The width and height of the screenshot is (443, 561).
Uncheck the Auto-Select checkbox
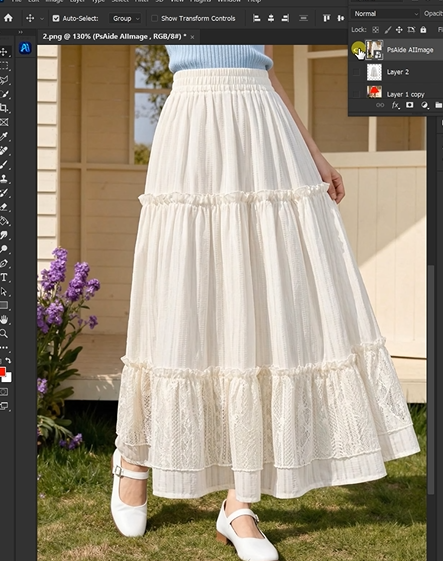tap(56, 18)
